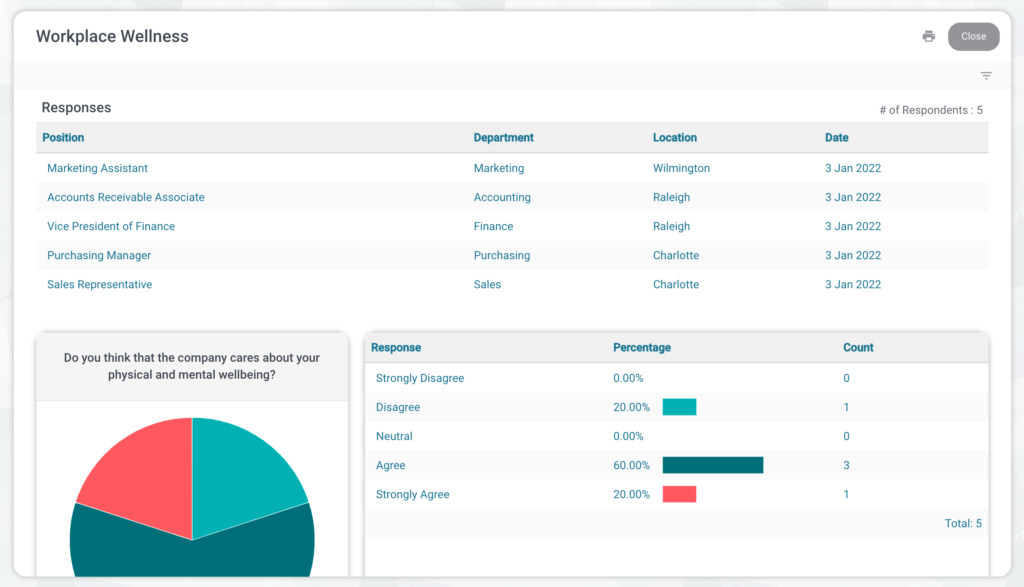The height and width of the screenshot is (587, 1024).
Task: Click the Workplace Wellness title
Action: coord(112,37)
